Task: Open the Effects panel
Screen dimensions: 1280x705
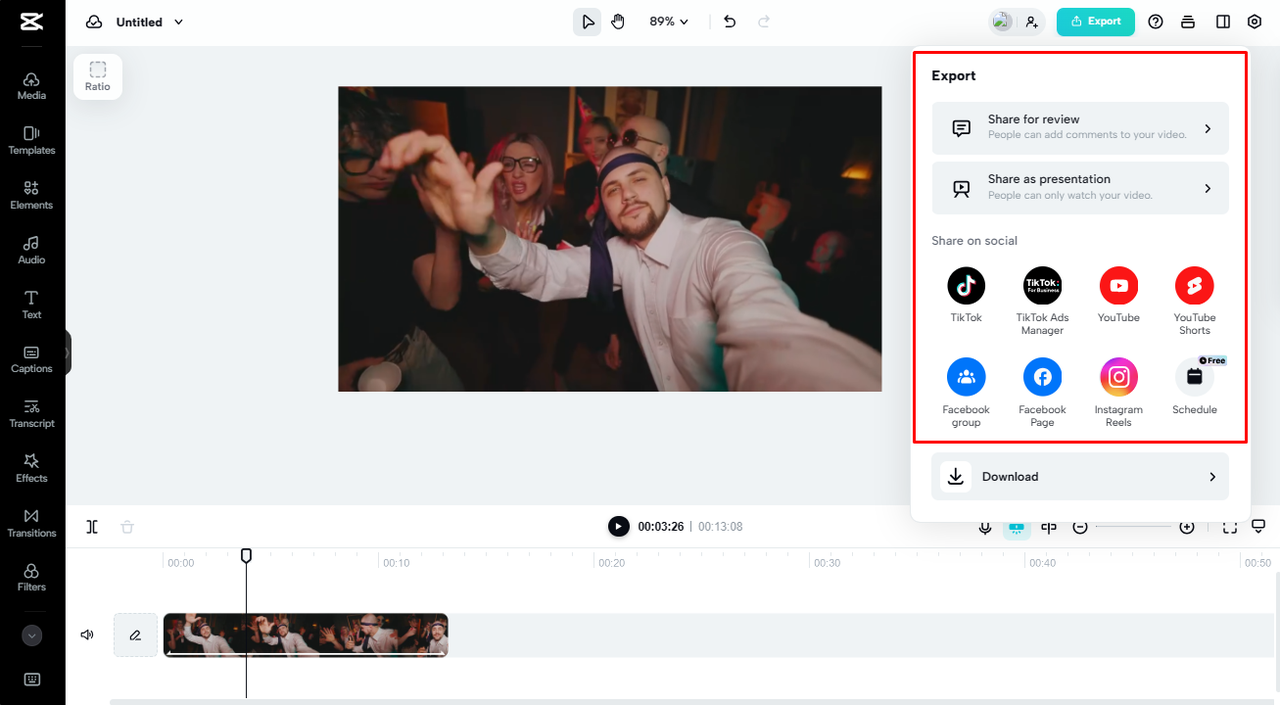Action: pos(32,469)
